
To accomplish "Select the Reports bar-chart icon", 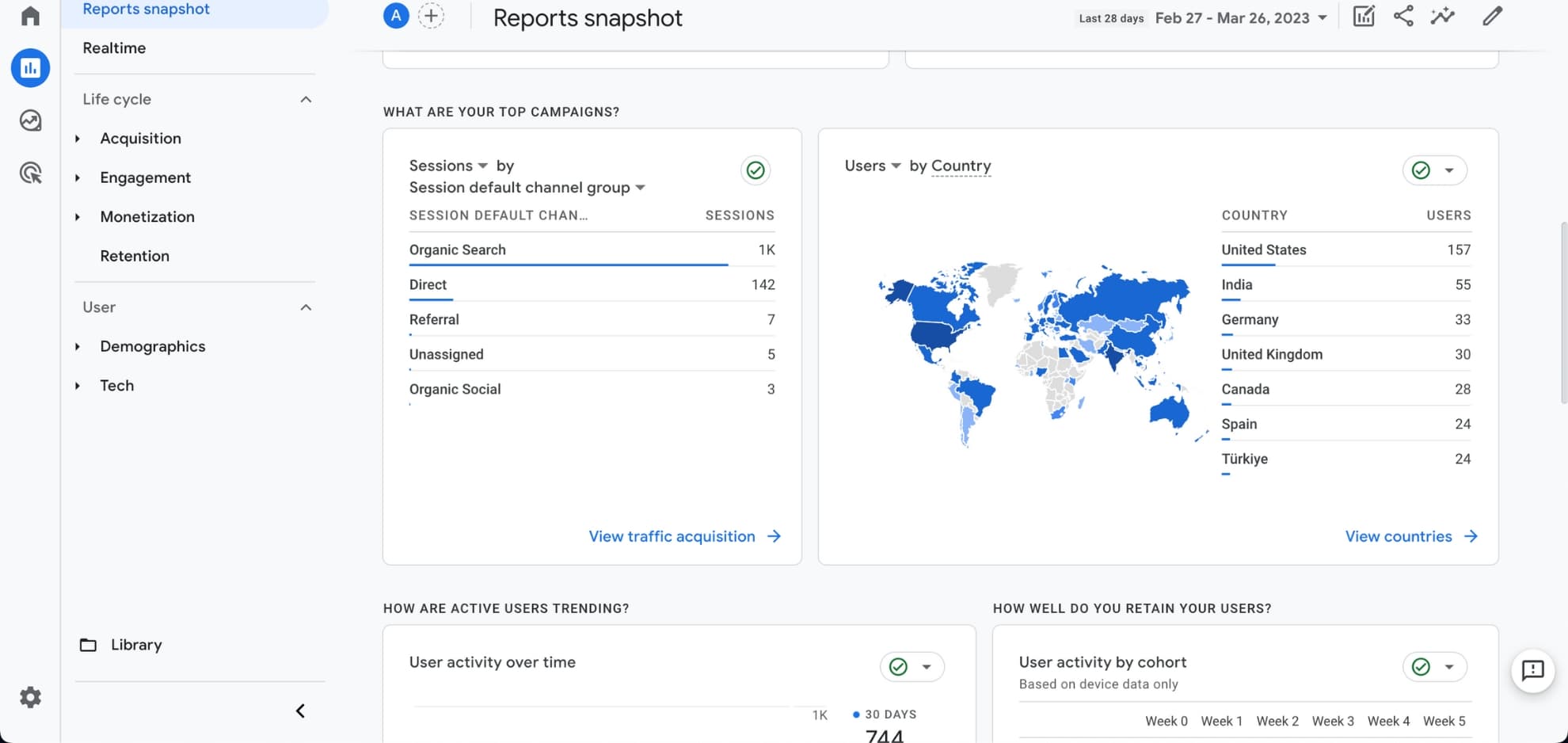I will (30, 68).
